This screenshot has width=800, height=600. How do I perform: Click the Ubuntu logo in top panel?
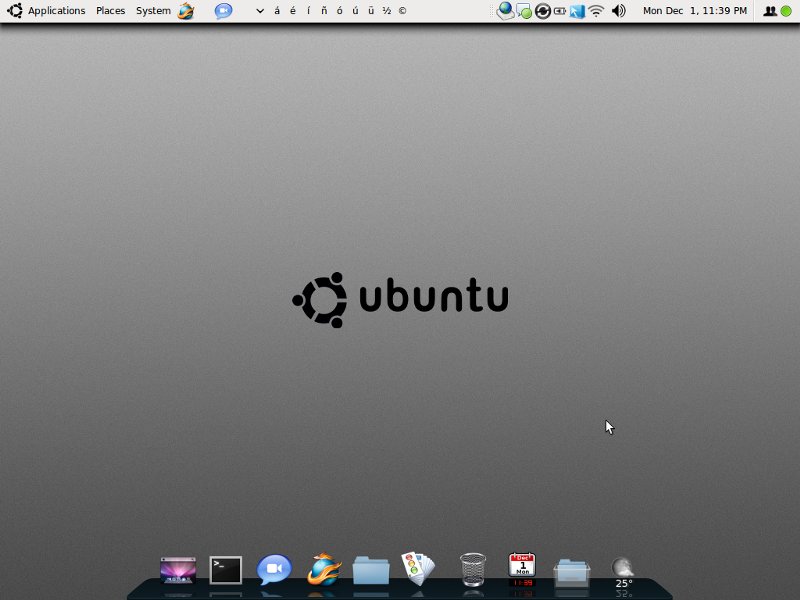[x=15, y=11]
